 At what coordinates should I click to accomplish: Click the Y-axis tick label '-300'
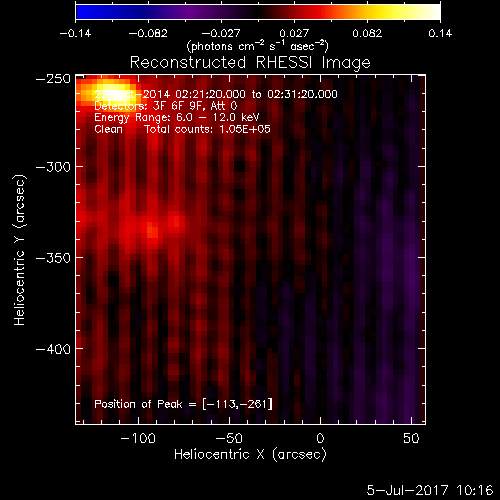pyautogui.click(x=53, y=167)
